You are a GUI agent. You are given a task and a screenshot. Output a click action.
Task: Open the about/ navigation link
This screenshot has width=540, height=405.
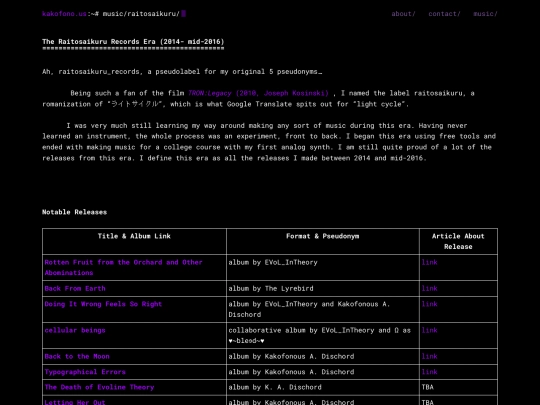tap(403, 14)
